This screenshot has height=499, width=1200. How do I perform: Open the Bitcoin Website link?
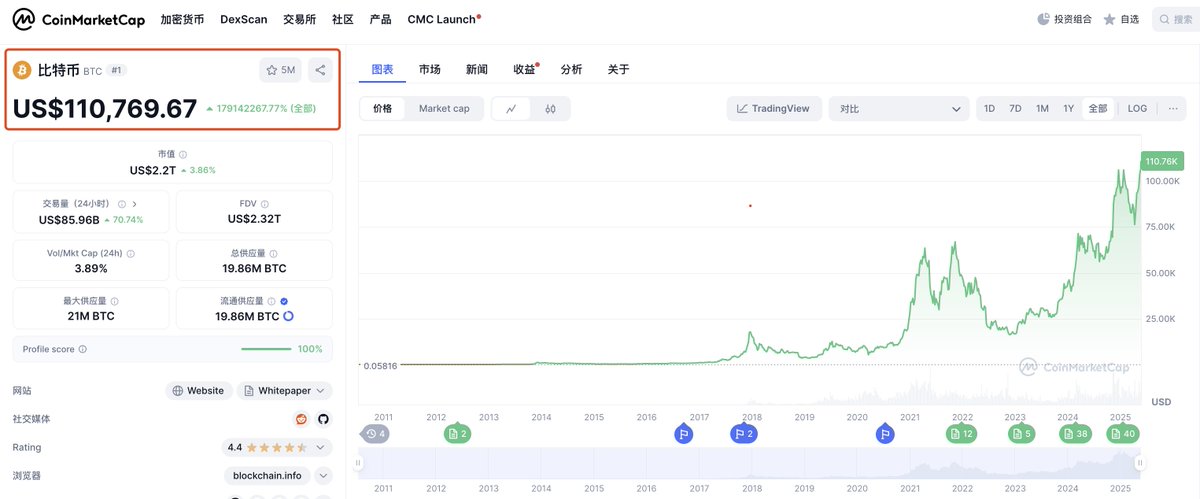[199, 391]
